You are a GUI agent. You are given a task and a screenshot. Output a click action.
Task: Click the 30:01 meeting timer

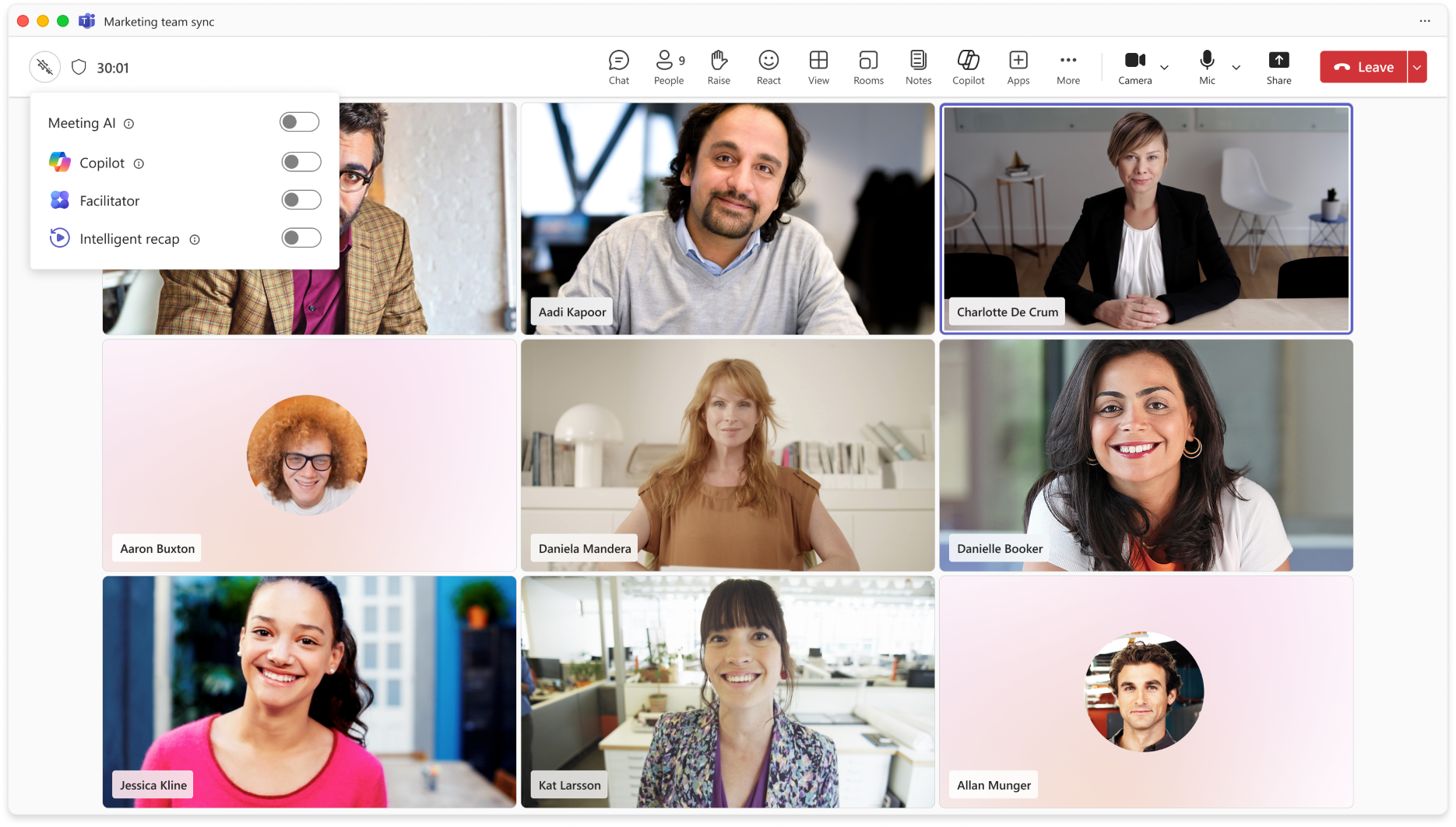[x=113, y=68]
